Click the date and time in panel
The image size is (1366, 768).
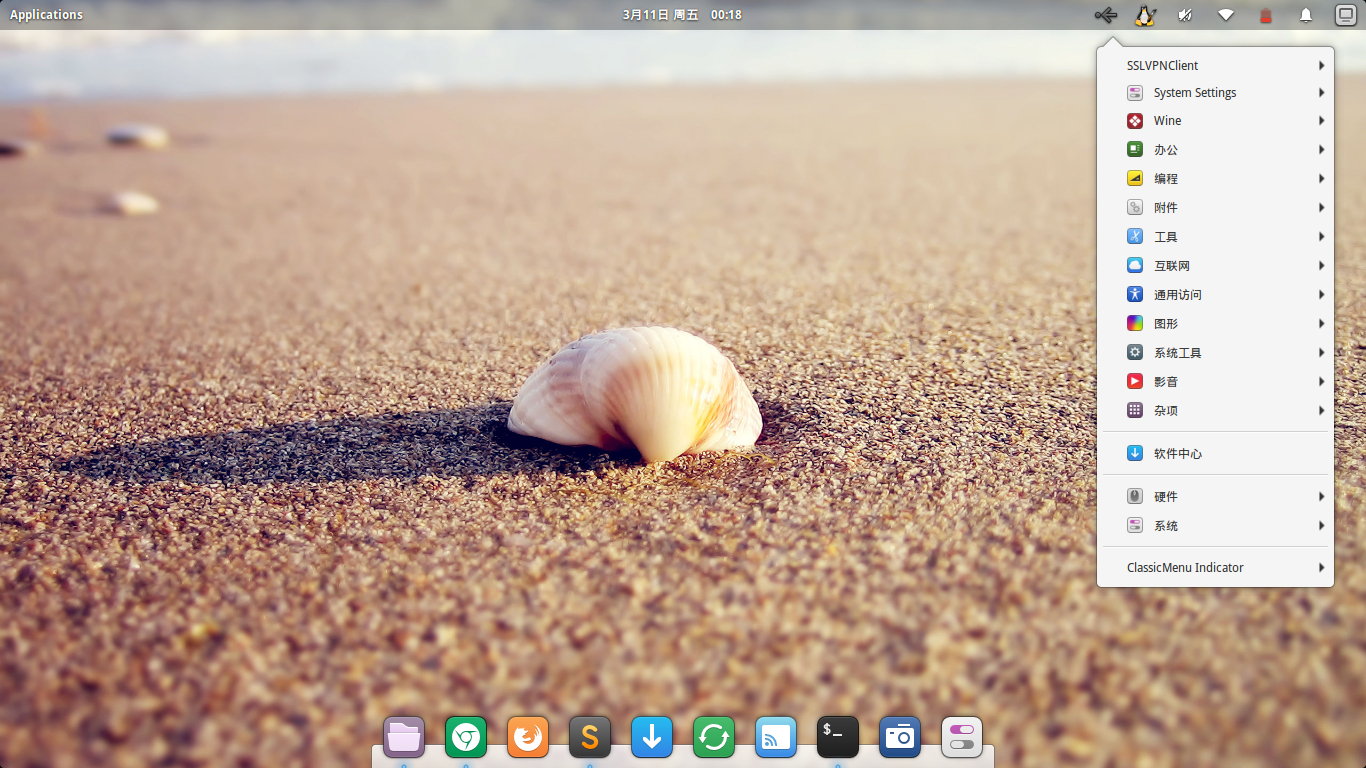[x=682, y=15]
